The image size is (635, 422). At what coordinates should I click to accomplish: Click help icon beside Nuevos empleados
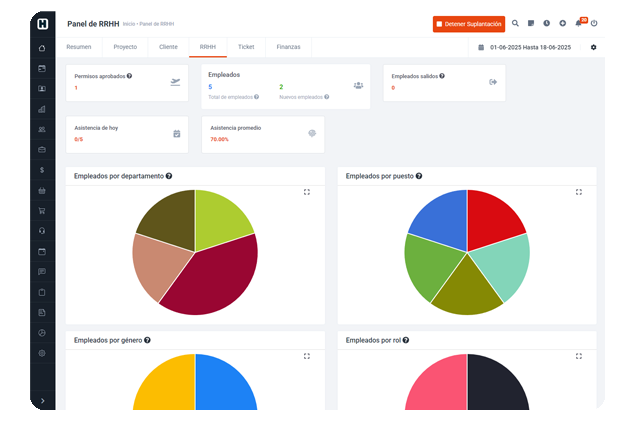coord(326,97)
